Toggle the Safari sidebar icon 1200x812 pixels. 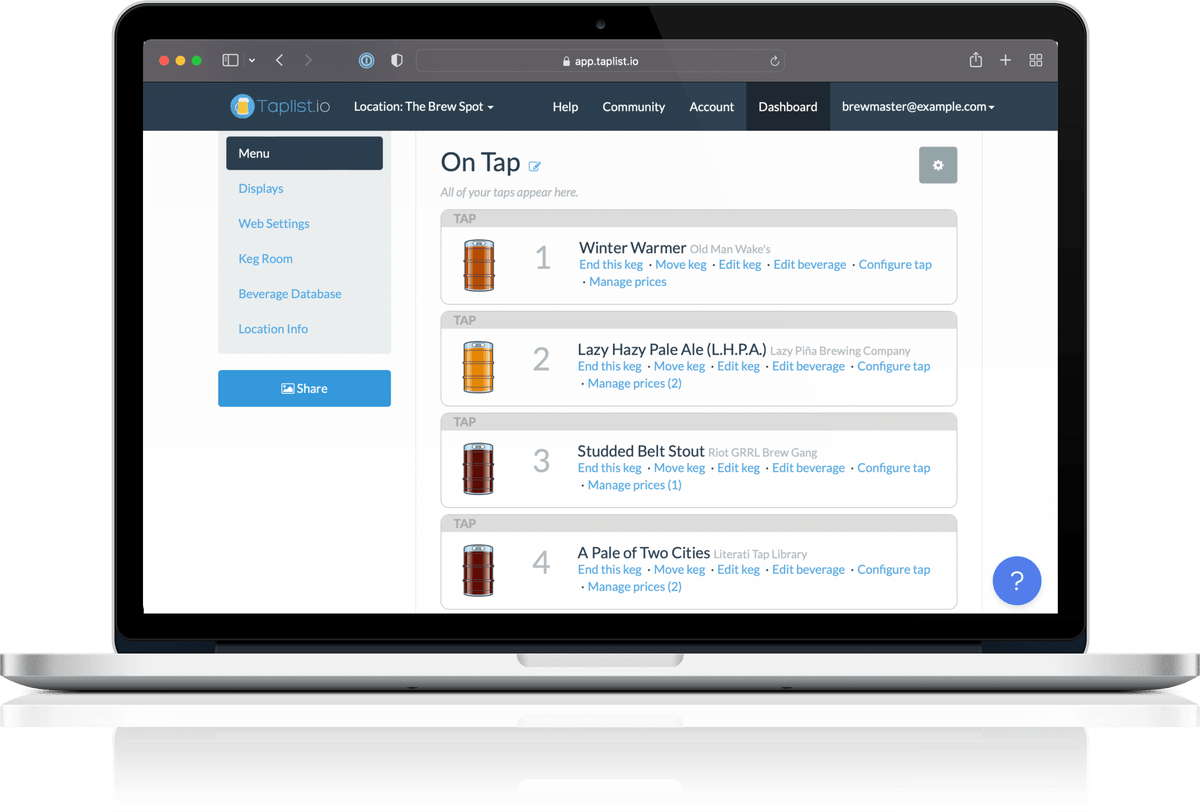pos(228,60)
